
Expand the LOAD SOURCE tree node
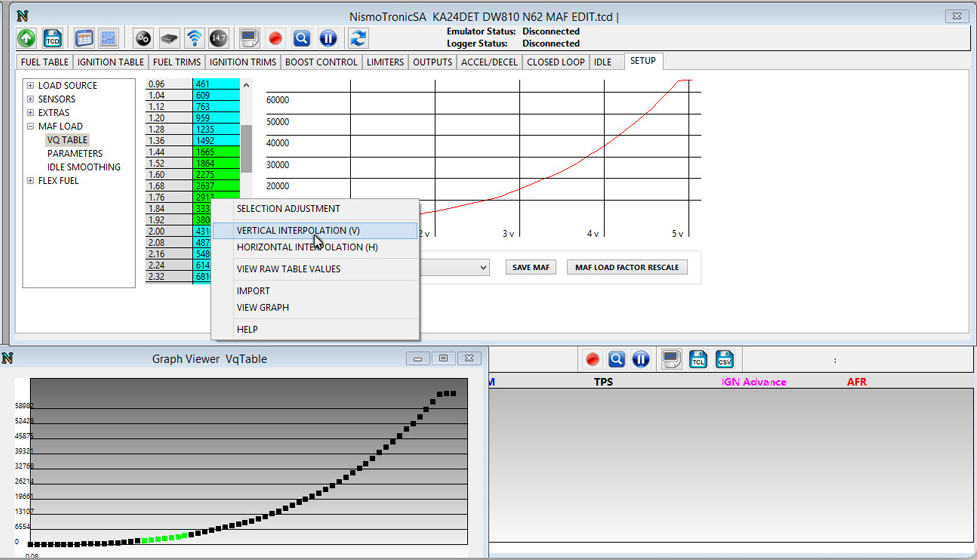click(30, 85)
